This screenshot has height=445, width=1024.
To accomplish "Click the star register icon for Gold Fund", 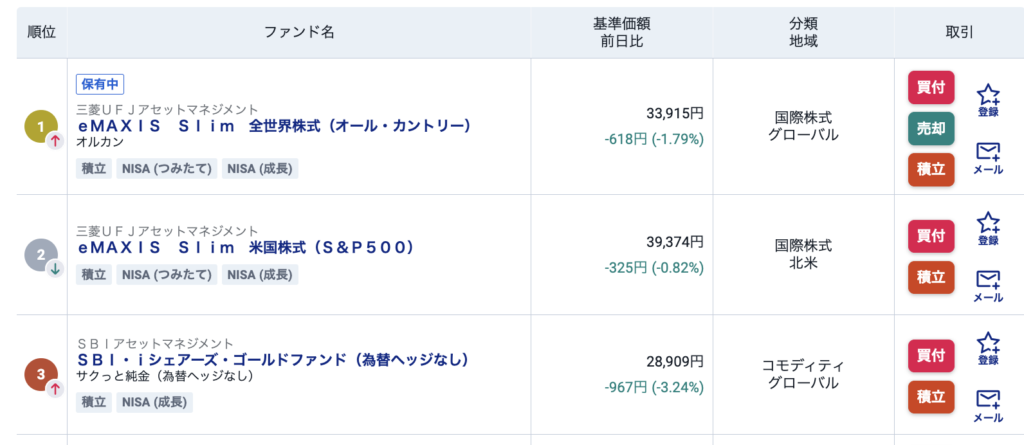I will (x=988, y=347).
